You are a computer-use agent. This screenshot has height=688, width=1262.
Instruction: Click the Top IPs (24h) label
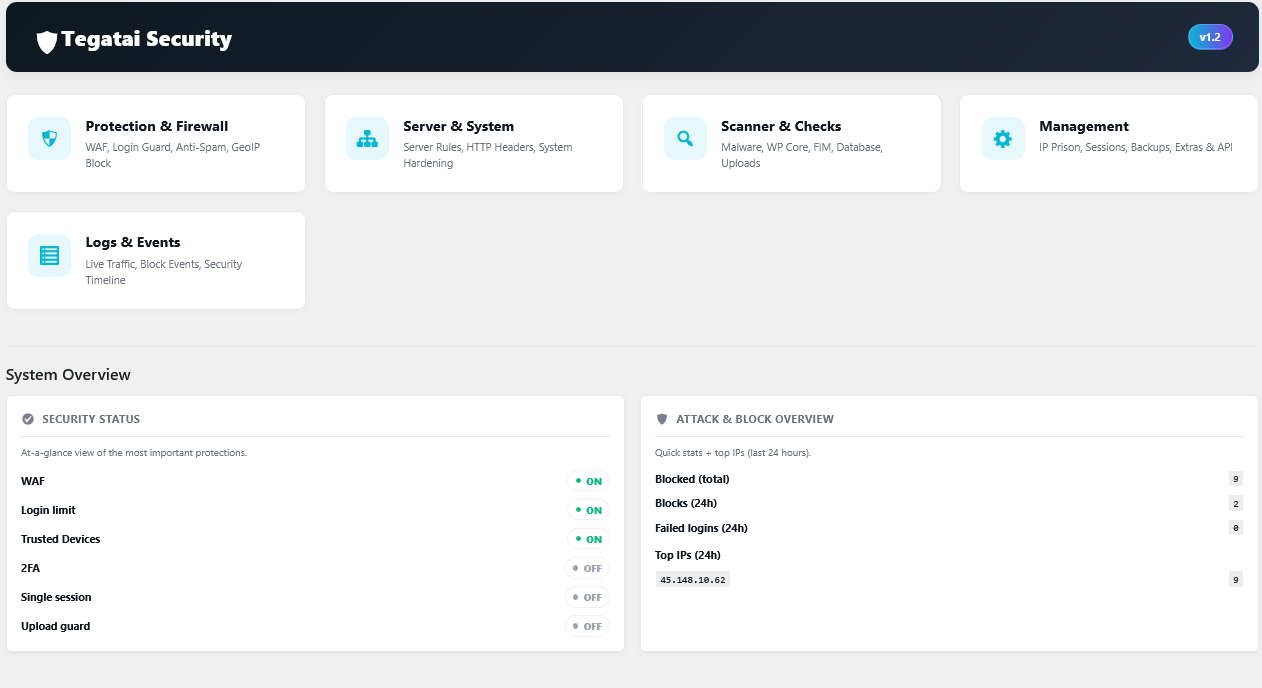(688, 555)
